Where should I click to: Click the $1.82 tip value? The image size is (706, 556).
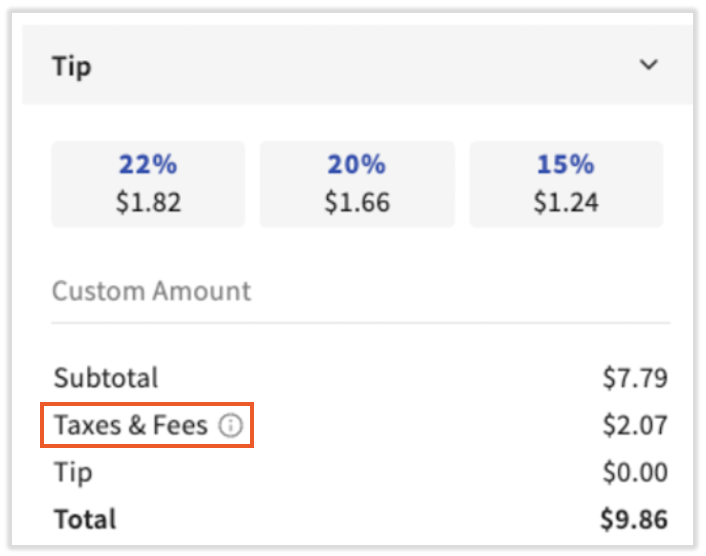coord(149,203)
